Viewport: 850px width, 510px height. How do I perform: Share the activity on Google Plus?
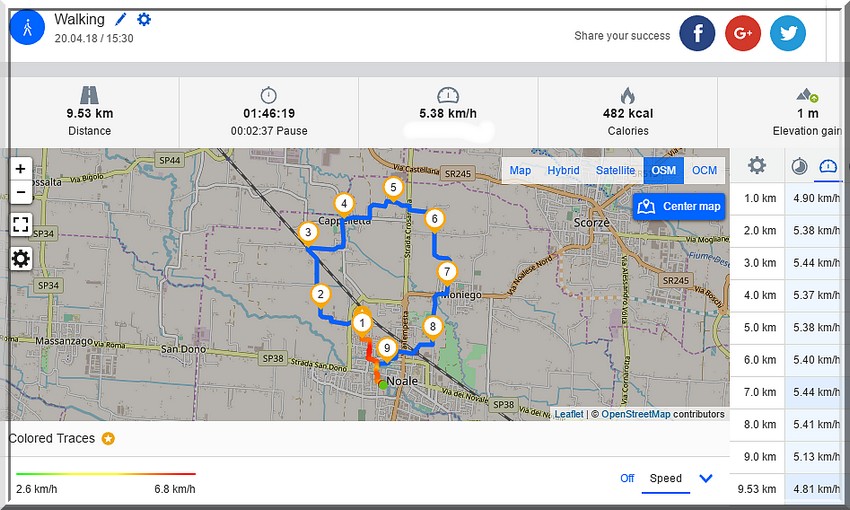pos(743,34)
